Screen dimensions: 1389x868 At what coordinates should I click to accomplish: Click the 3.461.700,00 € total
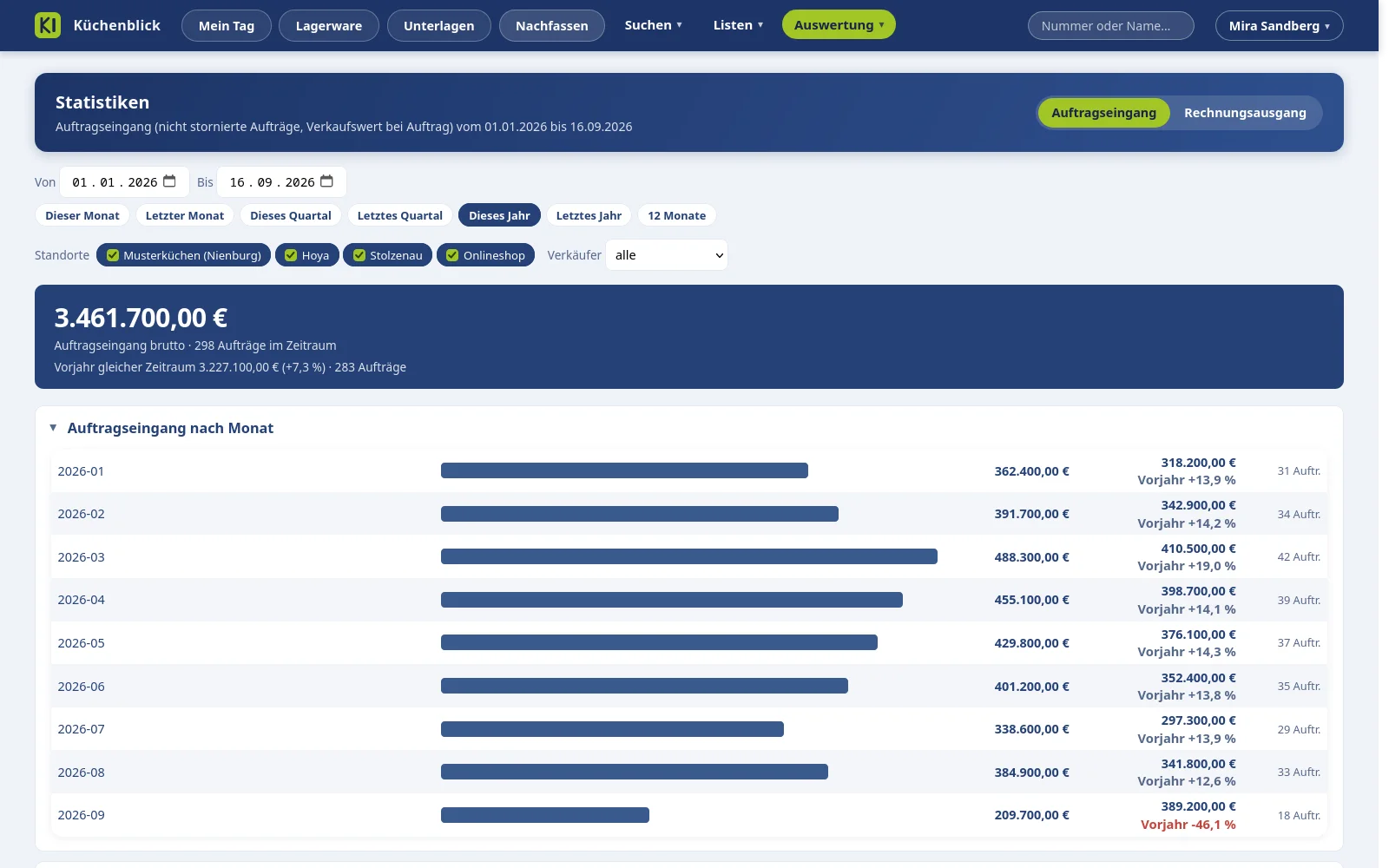[x=141, y=318]
